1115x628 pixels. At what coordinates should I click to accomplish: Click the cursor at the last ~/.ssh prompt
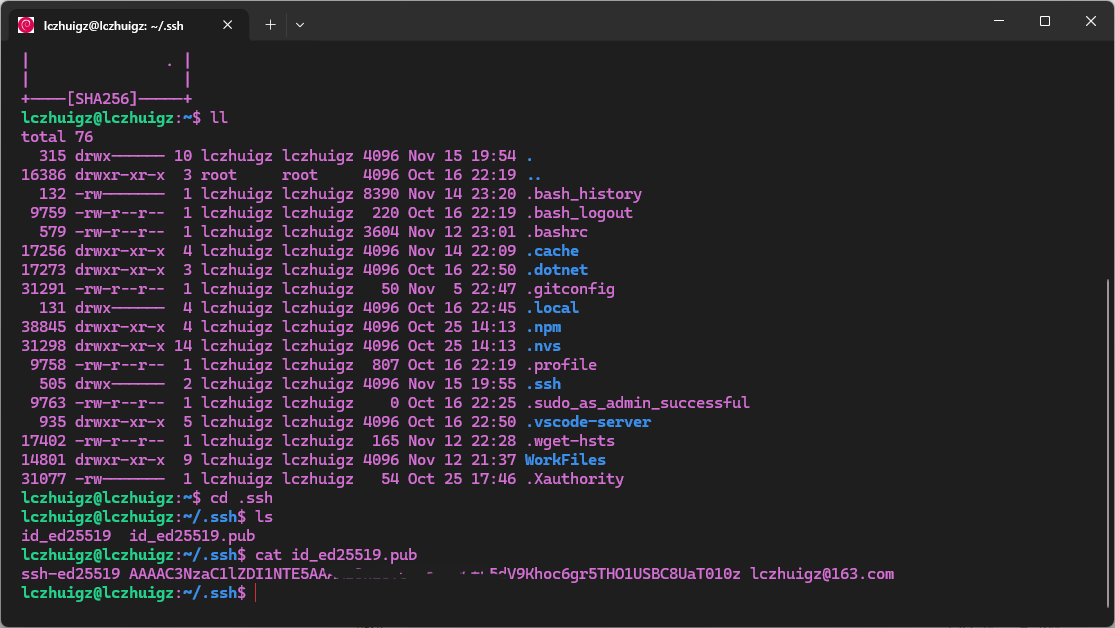[257, 593]
